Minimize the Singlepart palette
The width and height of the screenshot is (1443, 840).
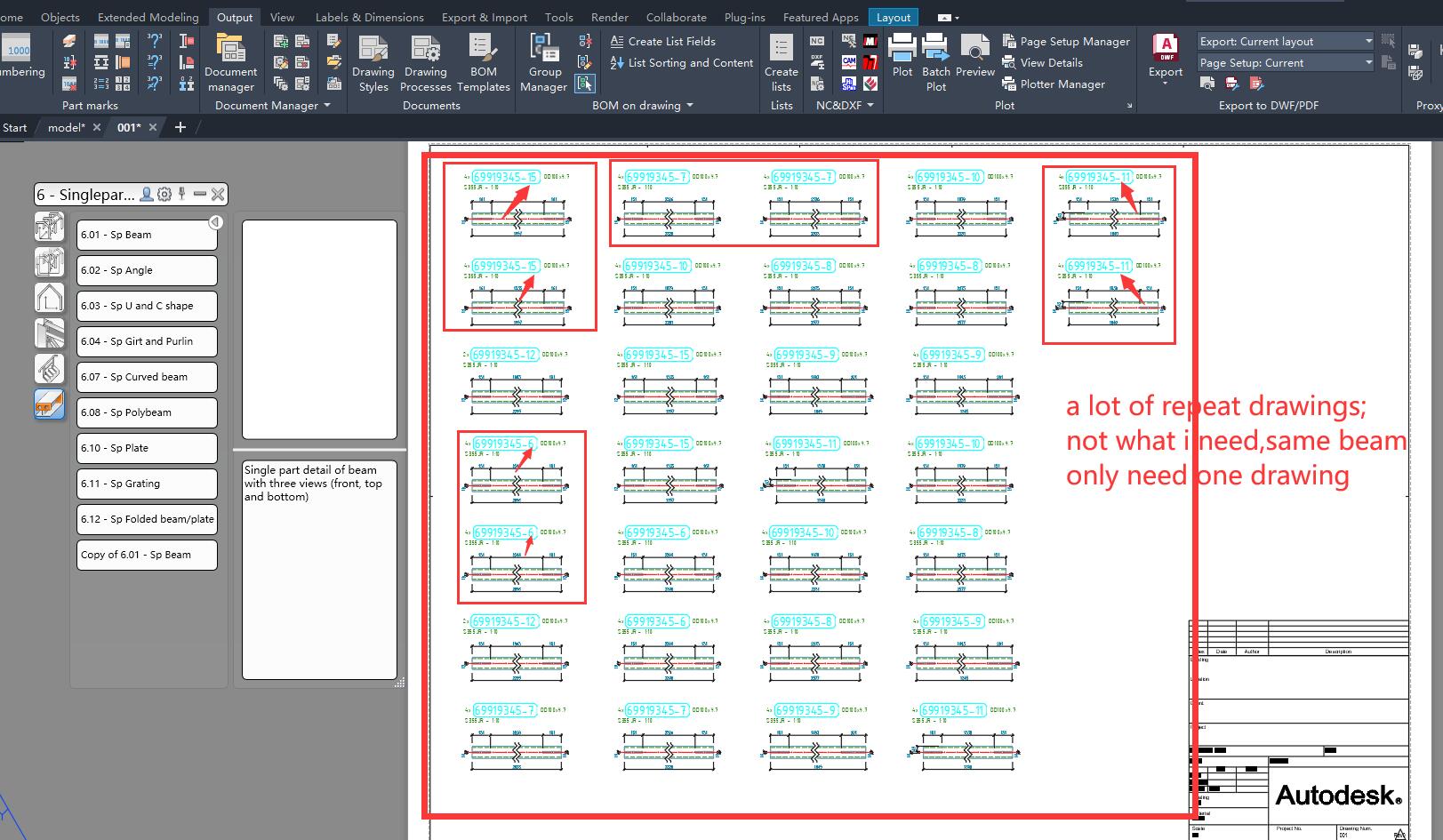pos(200,194)
